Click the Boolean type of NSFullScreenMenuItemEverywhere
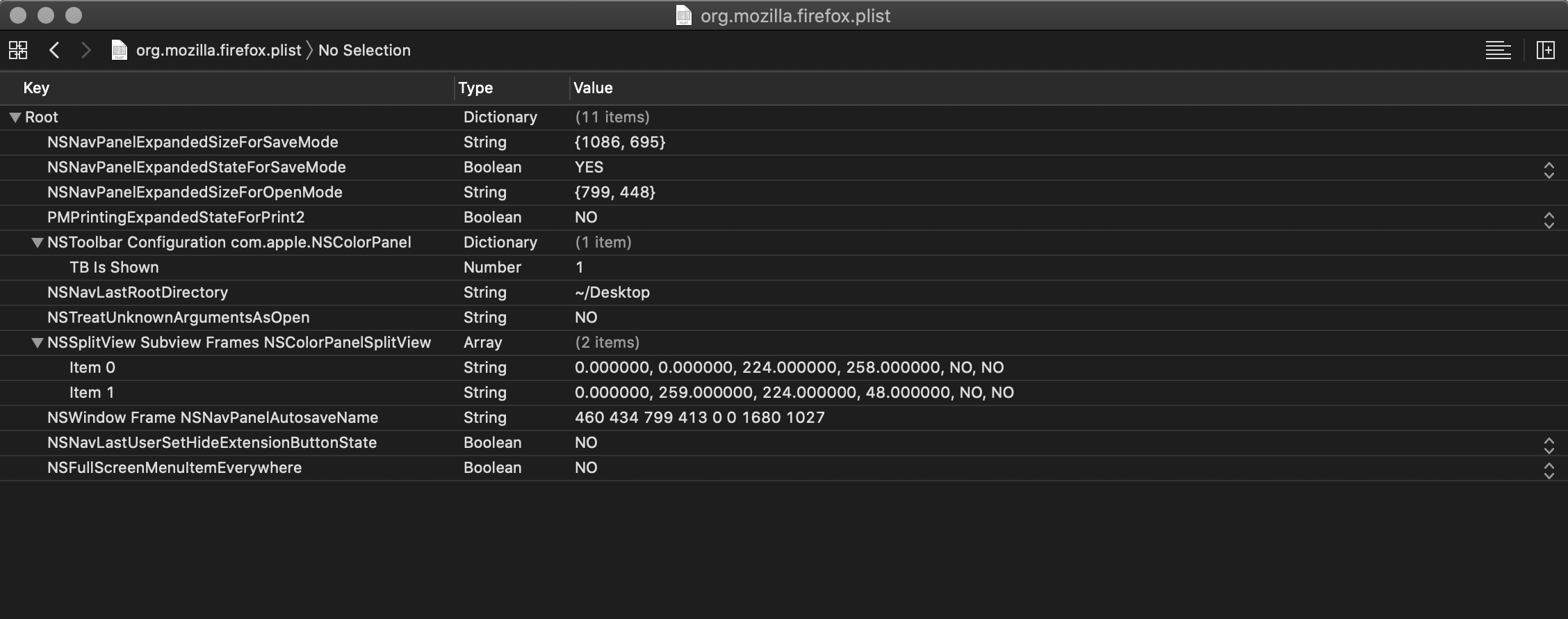The image size is (1568, 619). point(493,467)
